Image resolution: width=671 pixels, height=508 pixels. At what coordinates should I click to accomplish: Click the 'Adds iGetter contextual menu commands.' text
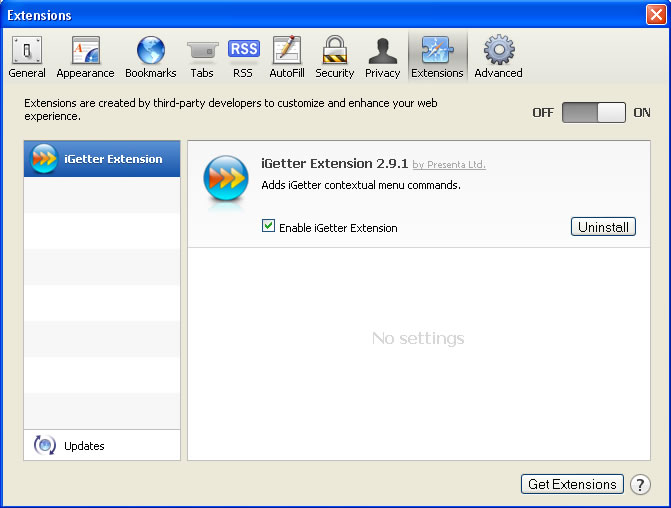click(x=361, y=185)
